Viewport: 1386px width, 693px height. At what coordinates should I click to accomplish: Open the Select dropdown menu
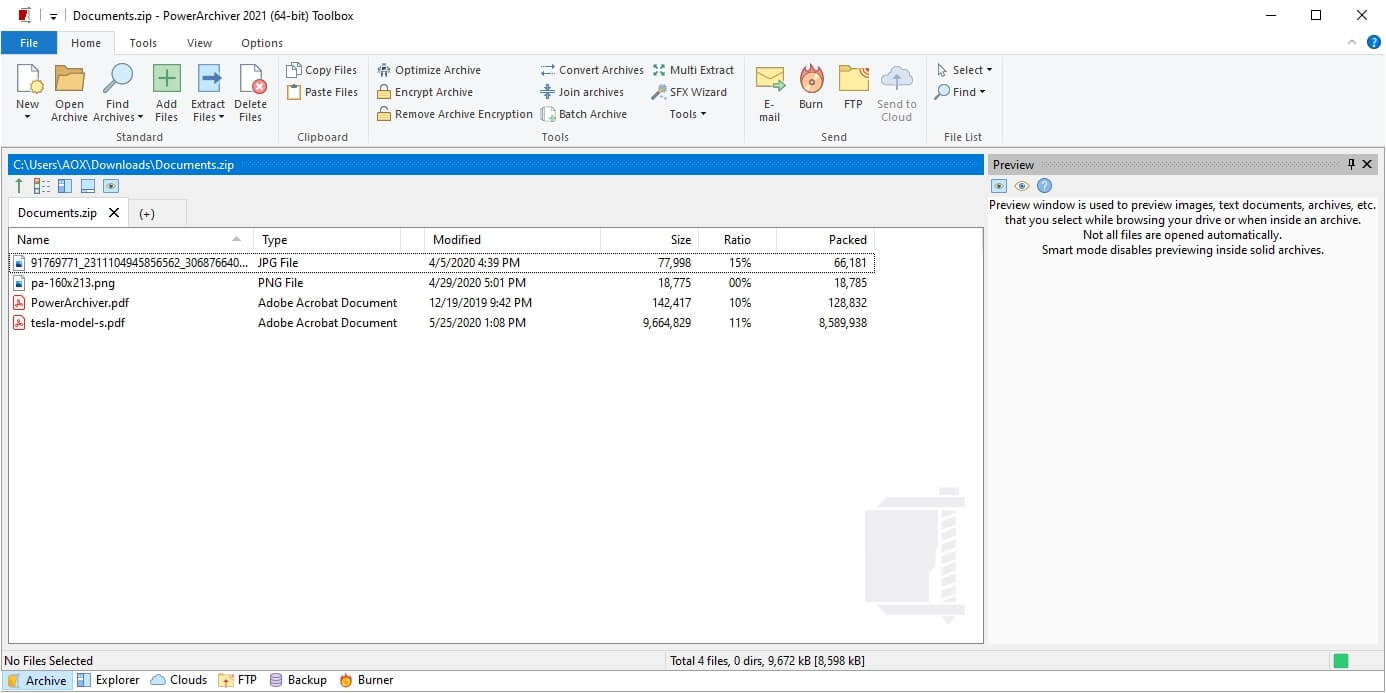coord(965,70)
